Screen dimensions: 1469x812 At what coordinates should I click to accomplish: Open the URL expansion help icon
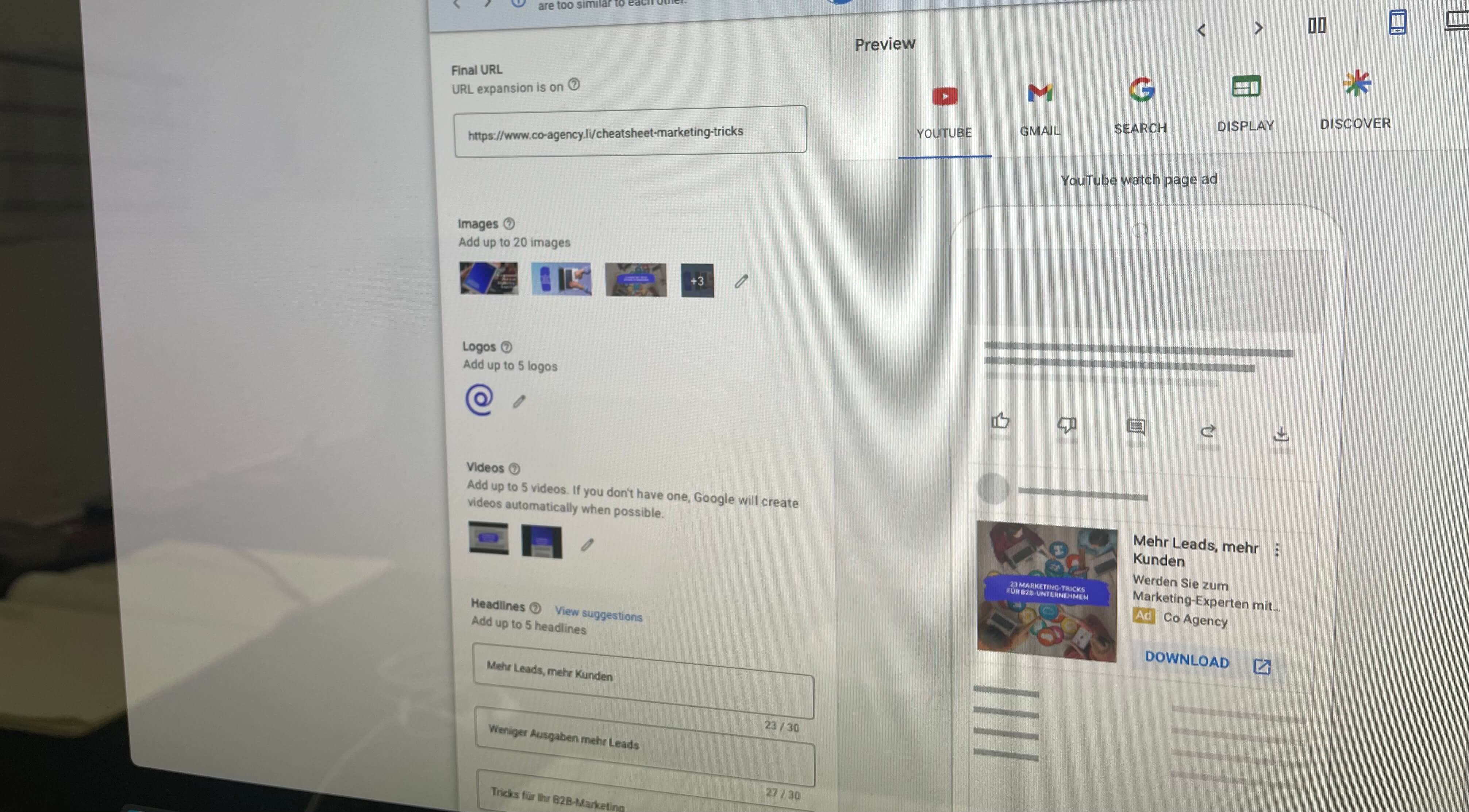[x=574, y=85]
